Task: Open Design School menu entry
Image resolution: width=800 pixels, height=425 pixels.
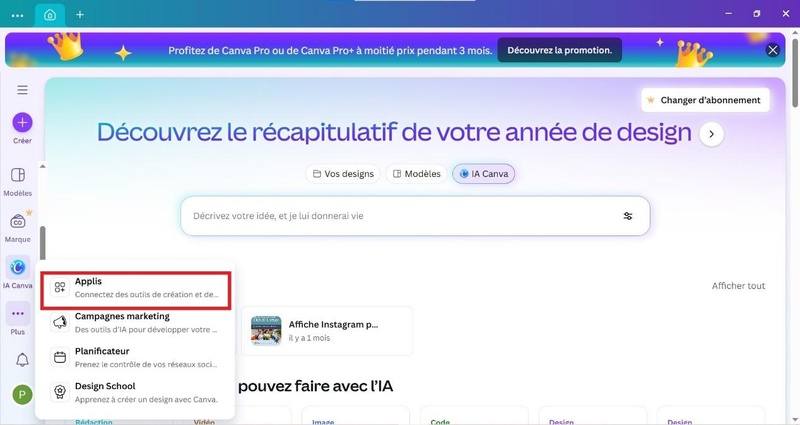Action: tap(135, 392)
